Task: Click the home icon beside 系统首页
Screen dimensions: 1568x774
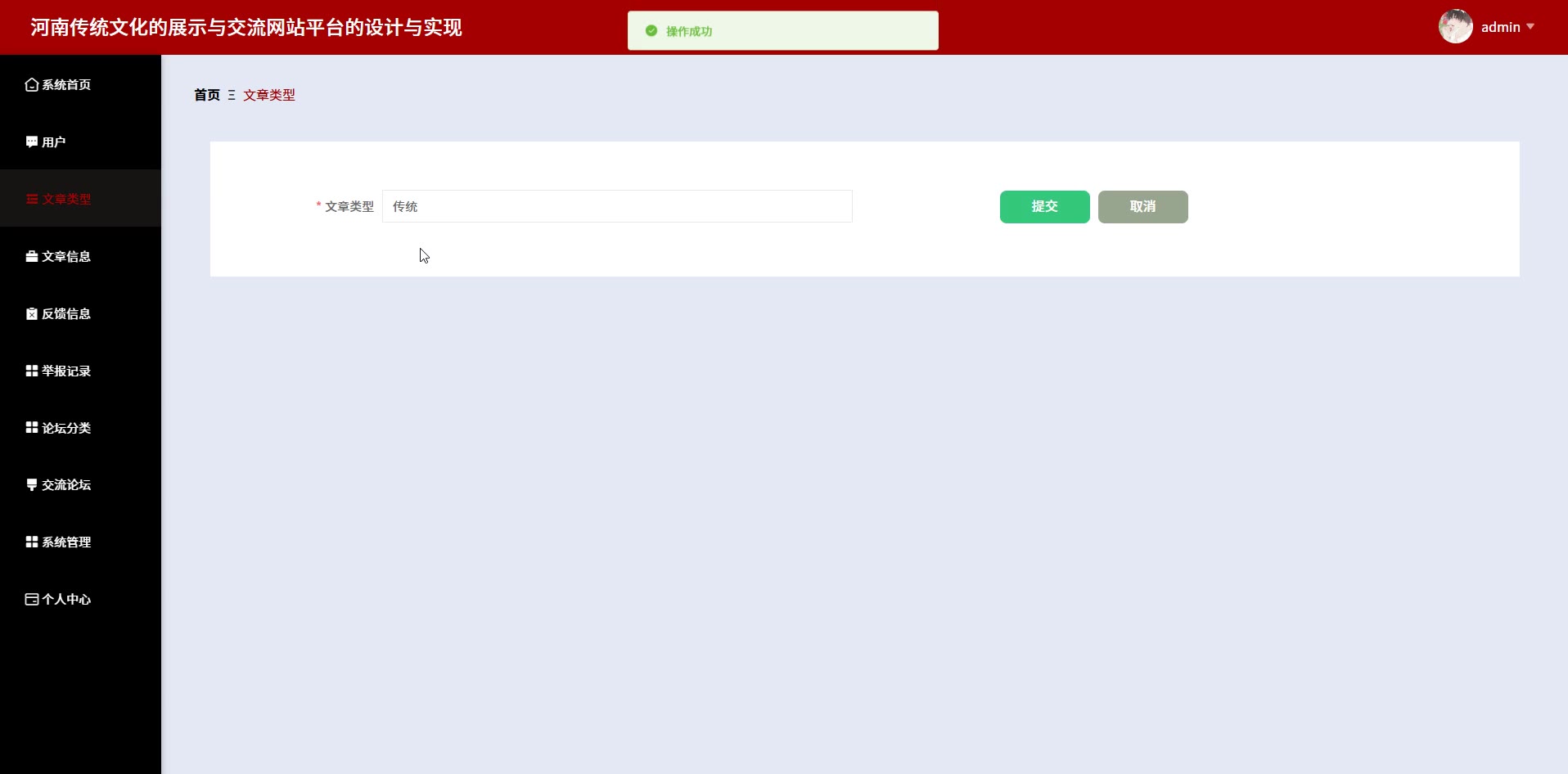Action: click(x=32, y=84)
